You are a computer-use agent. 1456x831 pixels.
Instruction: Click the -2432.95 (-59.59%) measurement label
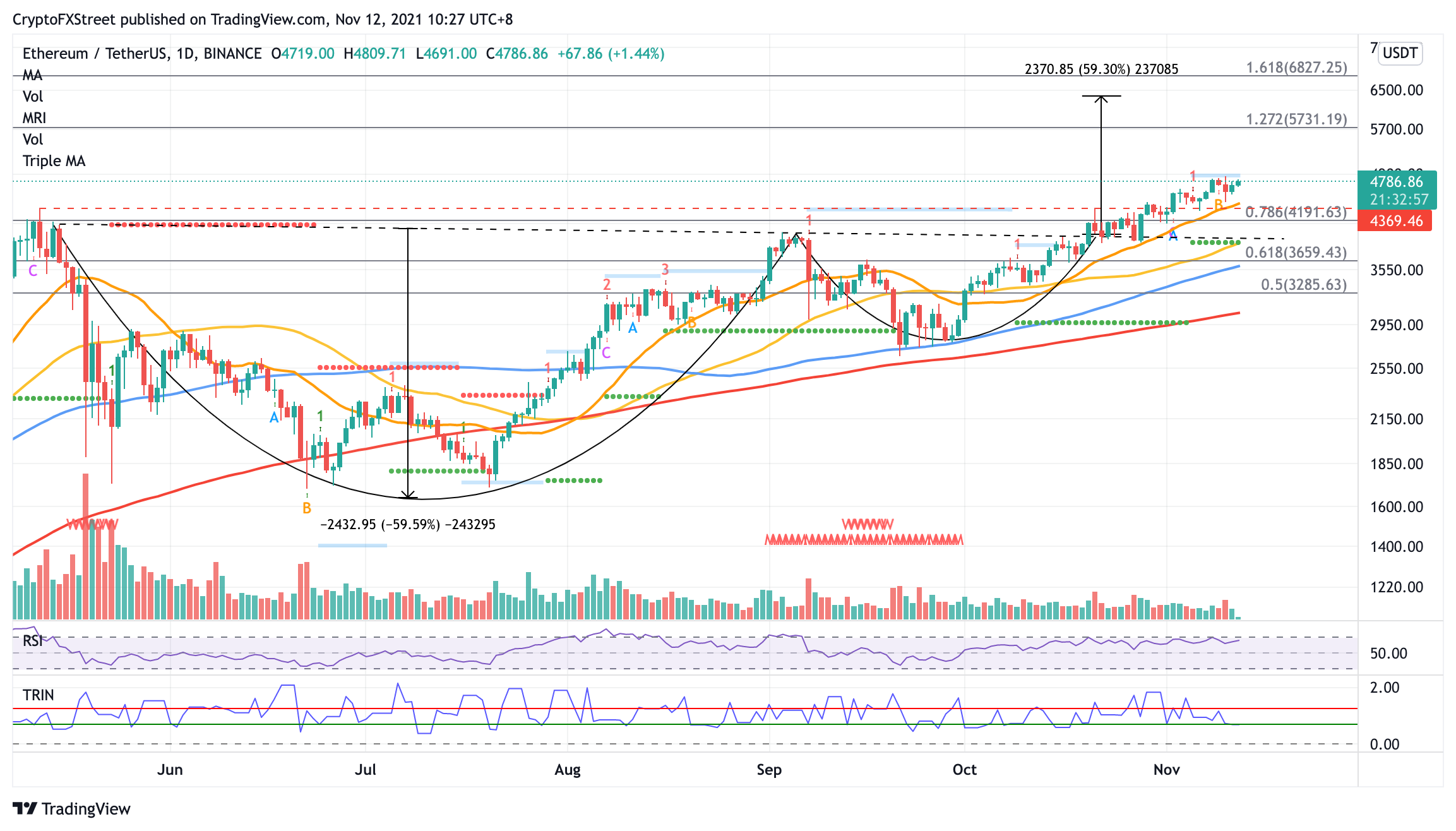tap(408, 525)
